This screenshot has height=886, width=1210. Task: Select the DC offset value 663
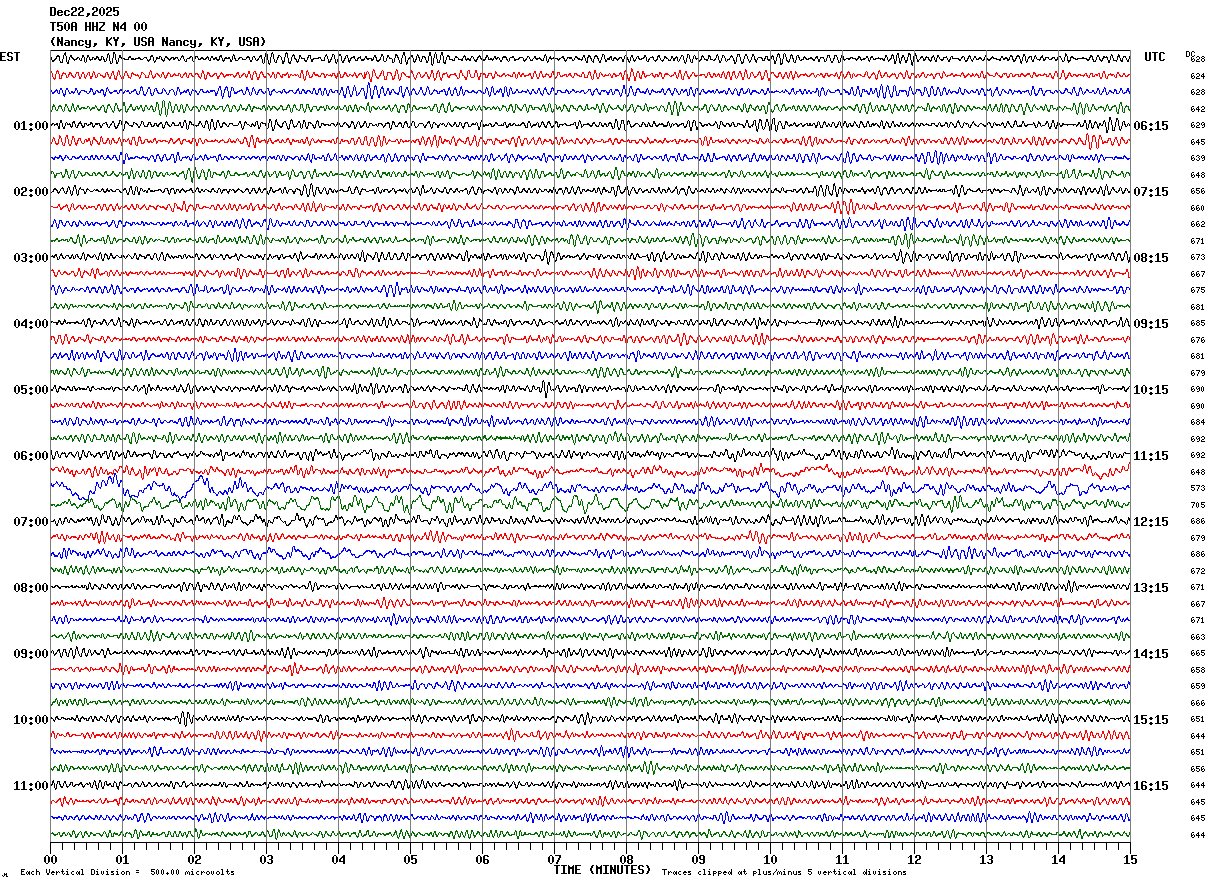(1197, 637)
